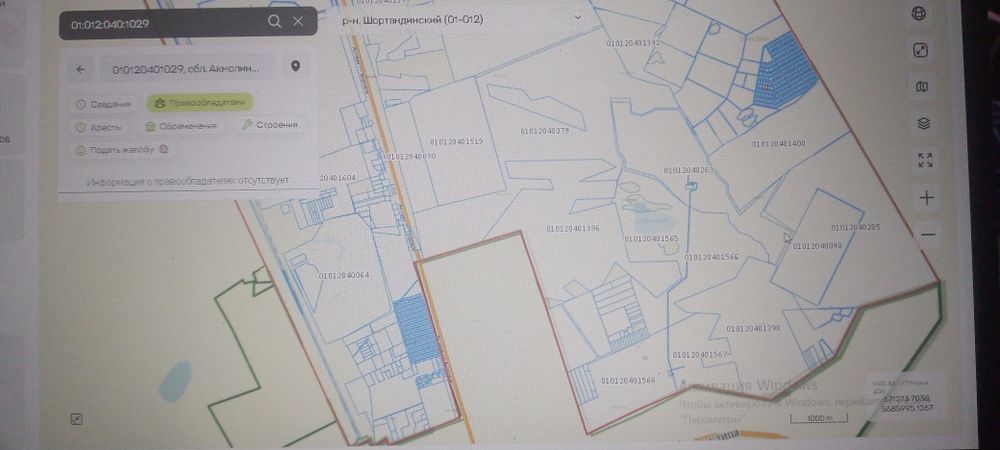
Task: Click parcel label 01012040285
Action: point(855,227)
